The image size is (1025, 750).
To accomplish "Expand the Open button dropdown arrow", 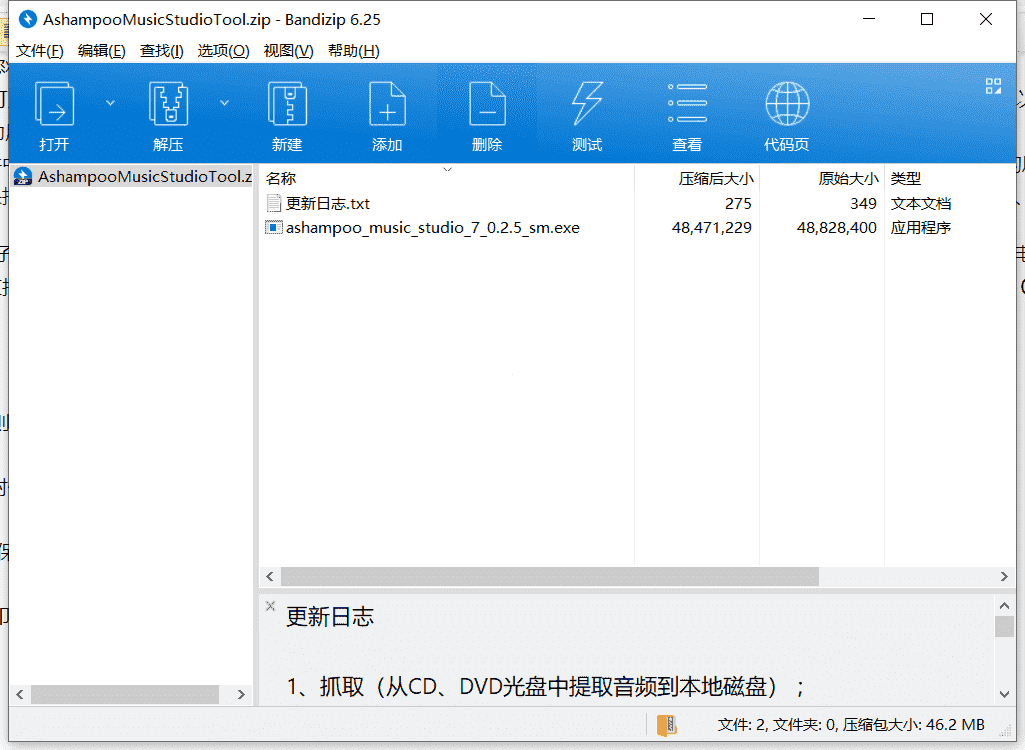I will tap(110, 103).
